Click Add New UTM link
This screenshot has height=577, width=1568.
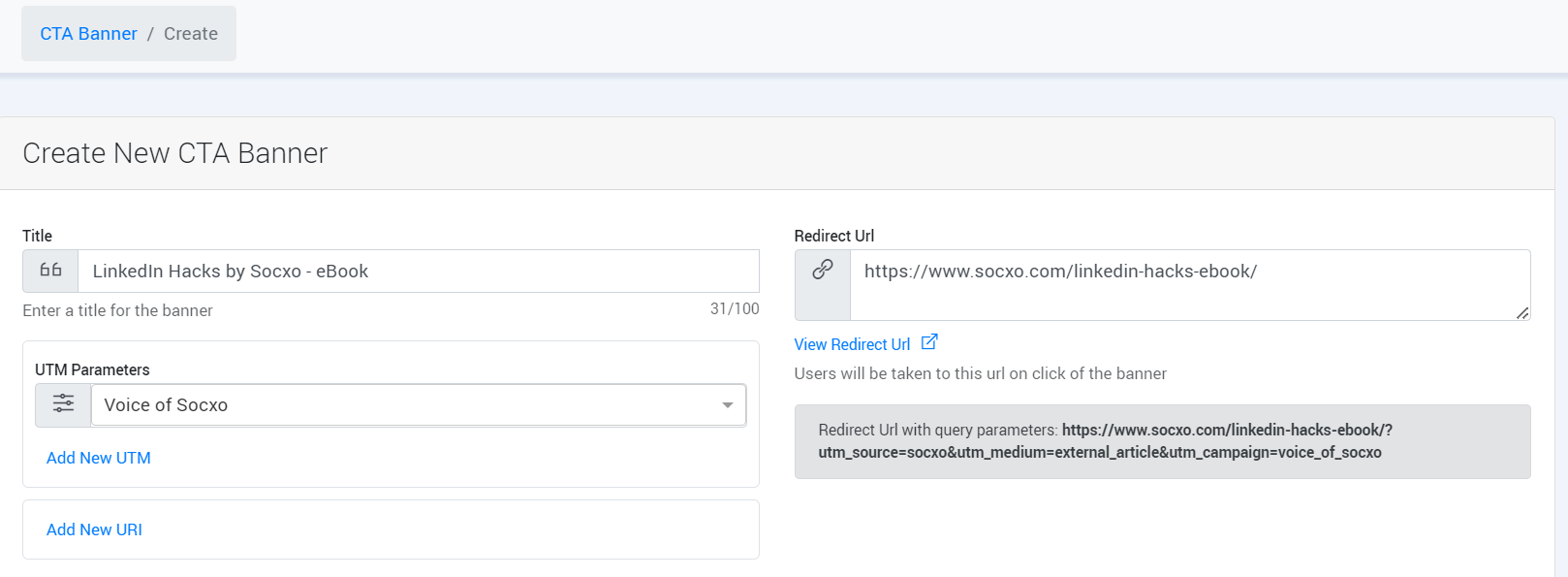(99, 458)
